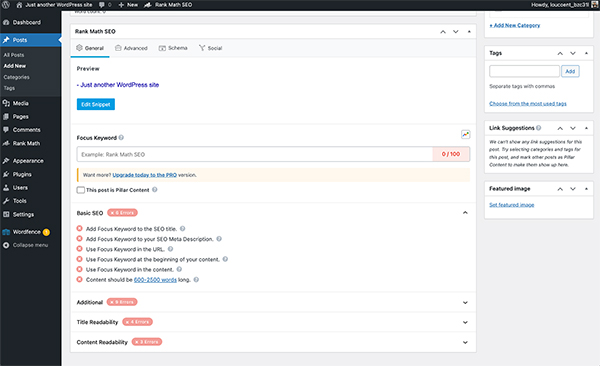Click the Focus Keyword help icon

[x=121, y=137]
